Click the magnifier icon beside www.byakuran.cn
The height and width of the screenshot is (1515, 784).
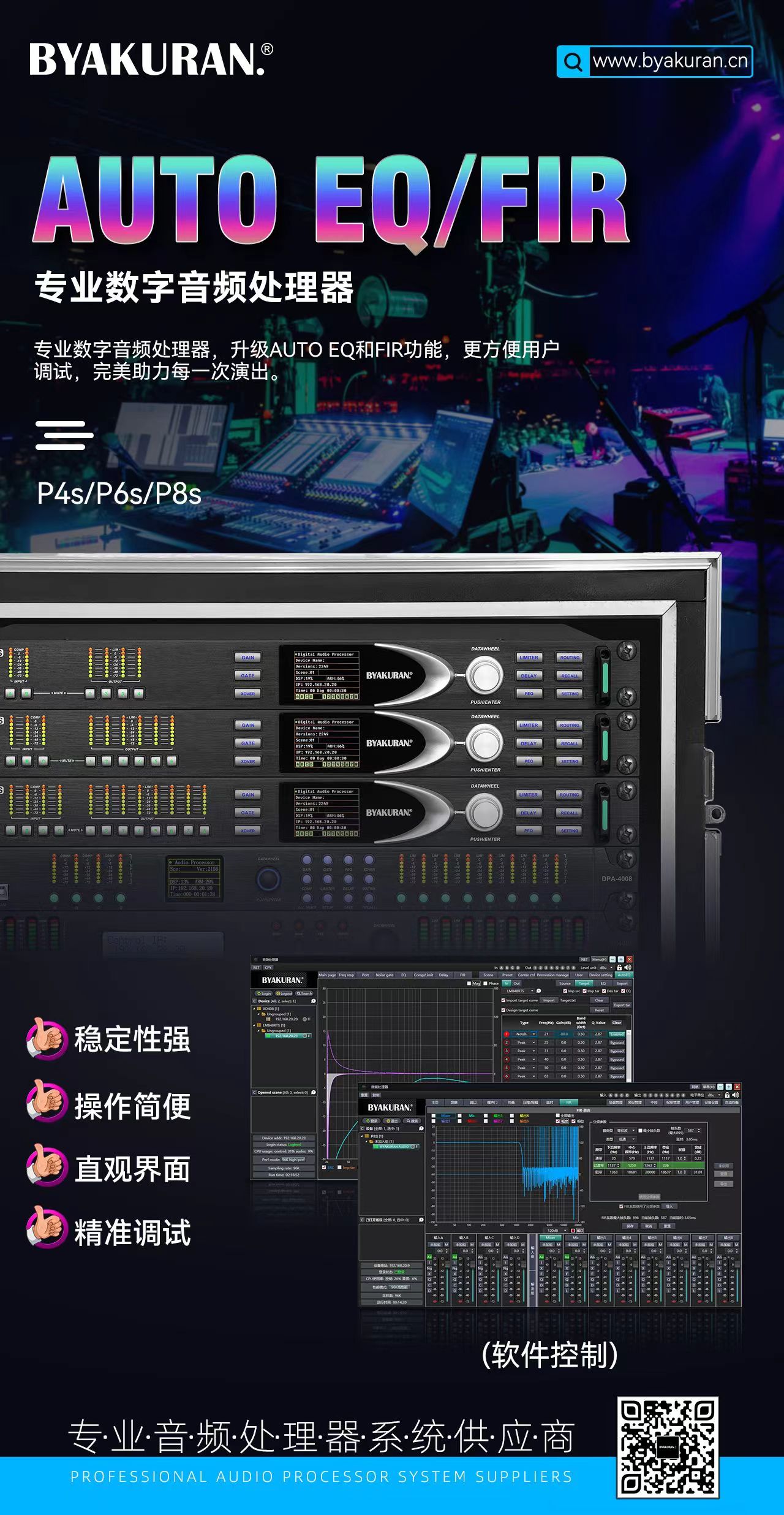click(573, 61)
